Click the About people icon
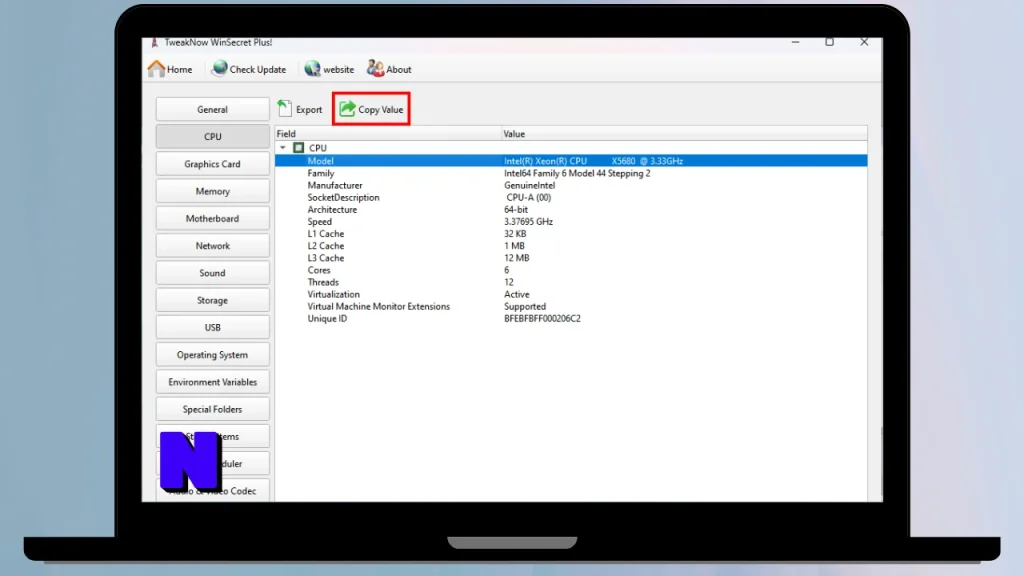1024x576 pixels. [x=376, y=68]
